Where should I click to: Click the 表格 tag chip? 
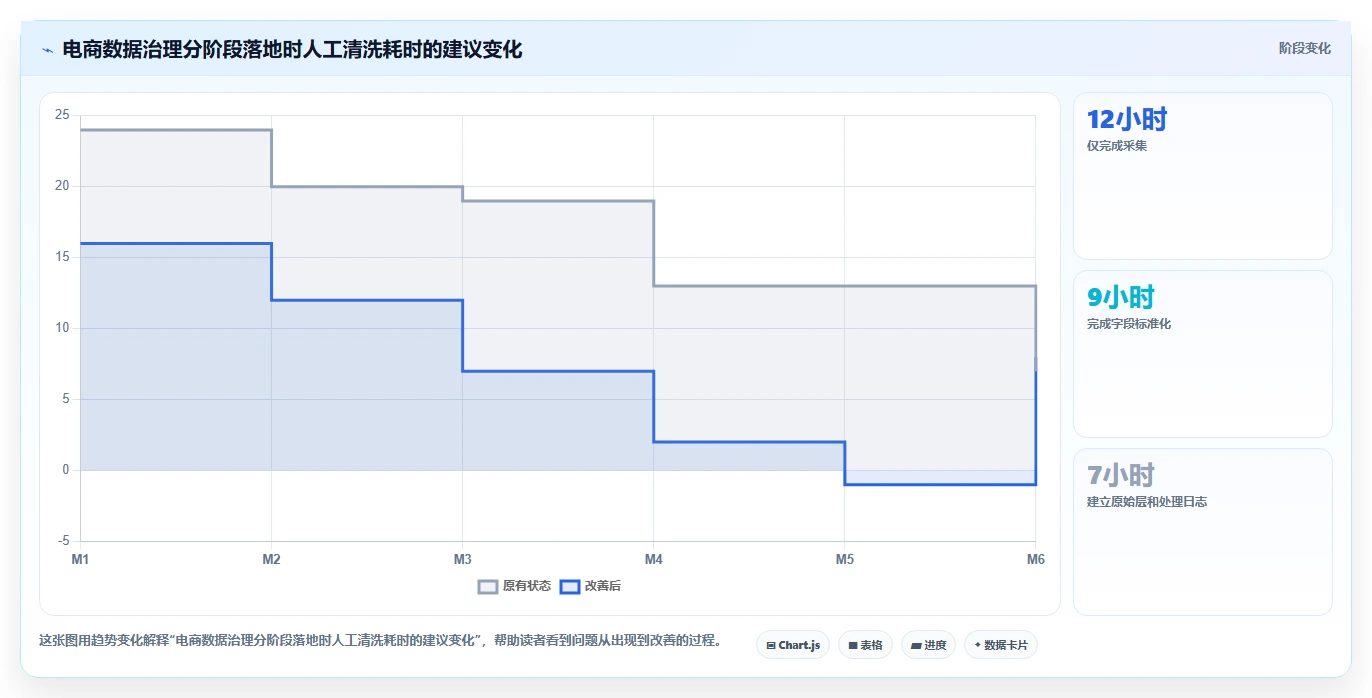point(865,645)
